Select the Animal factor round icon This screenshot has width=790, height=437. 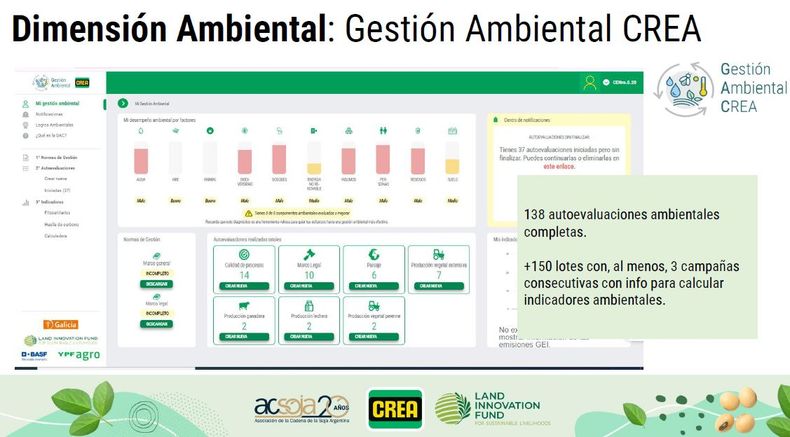click(x=210, y=131)
